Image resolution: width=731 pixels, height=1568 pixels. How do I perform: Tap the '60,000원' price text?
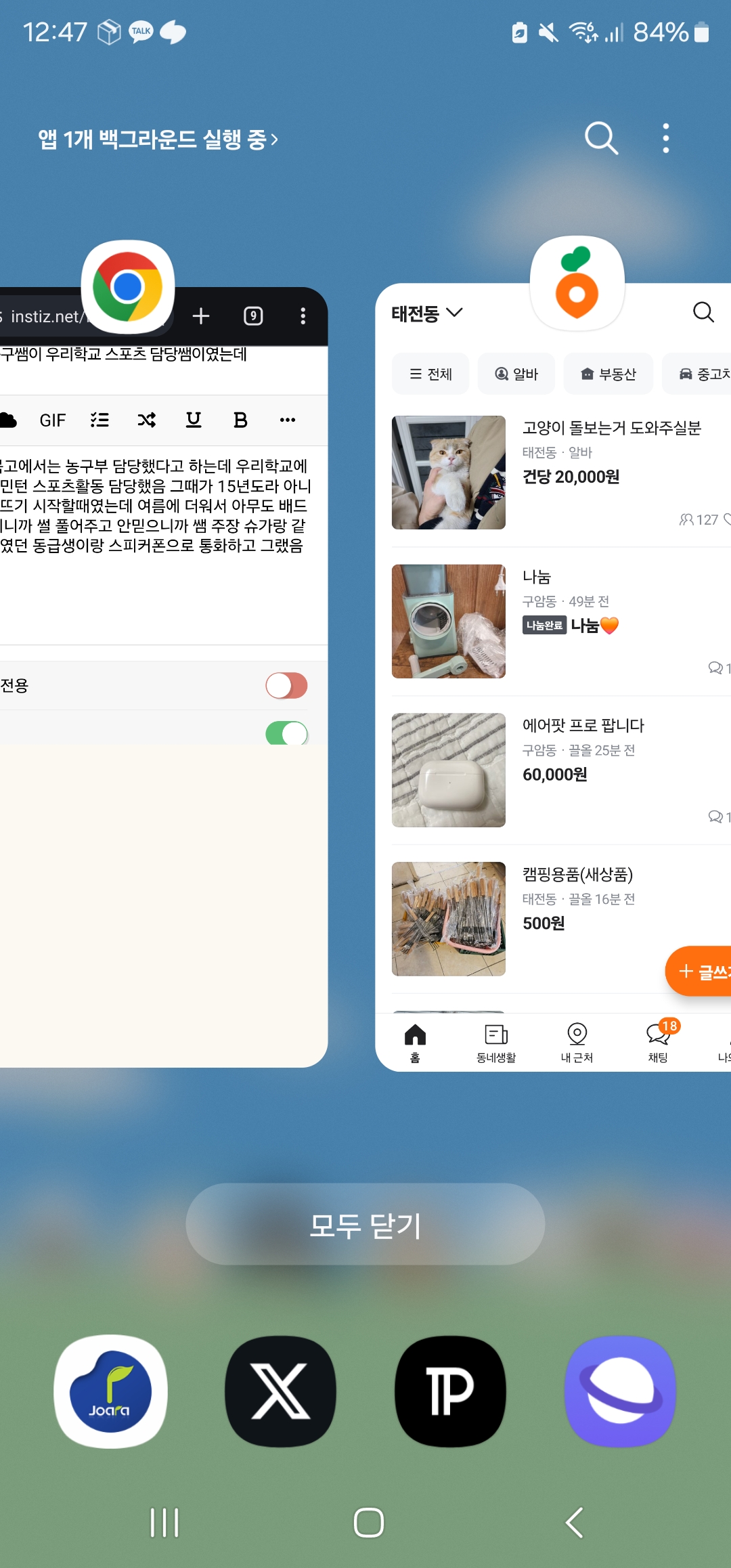coord(555,775)
